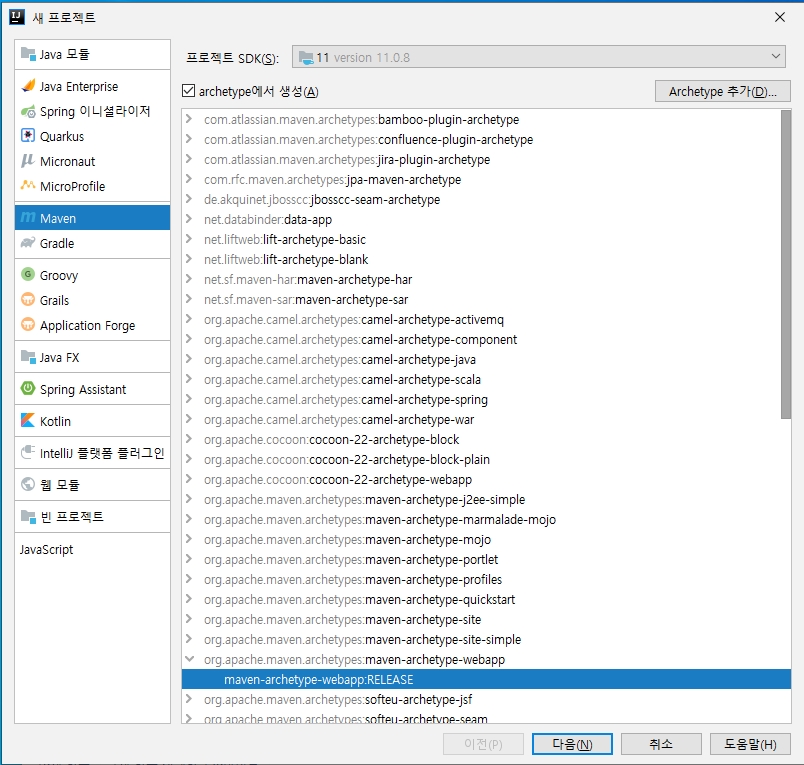Uncheck the 'archetype에서 생성' checkbox

coord(188,91)
